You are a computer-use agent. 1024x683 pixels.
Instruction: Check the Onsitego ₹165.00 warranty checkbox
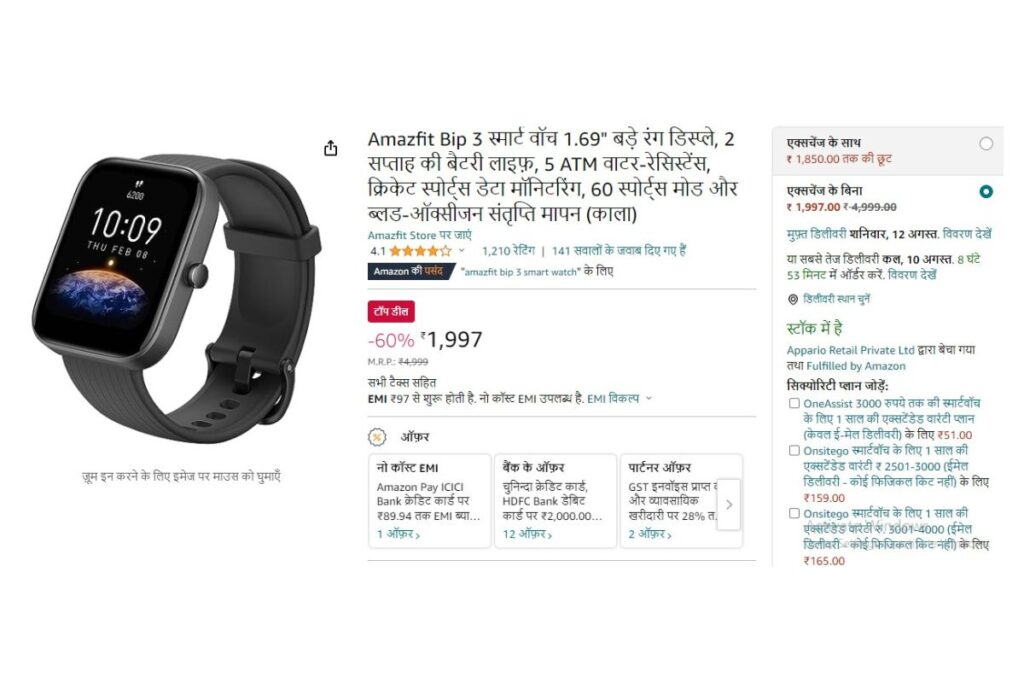click(794, 513)
